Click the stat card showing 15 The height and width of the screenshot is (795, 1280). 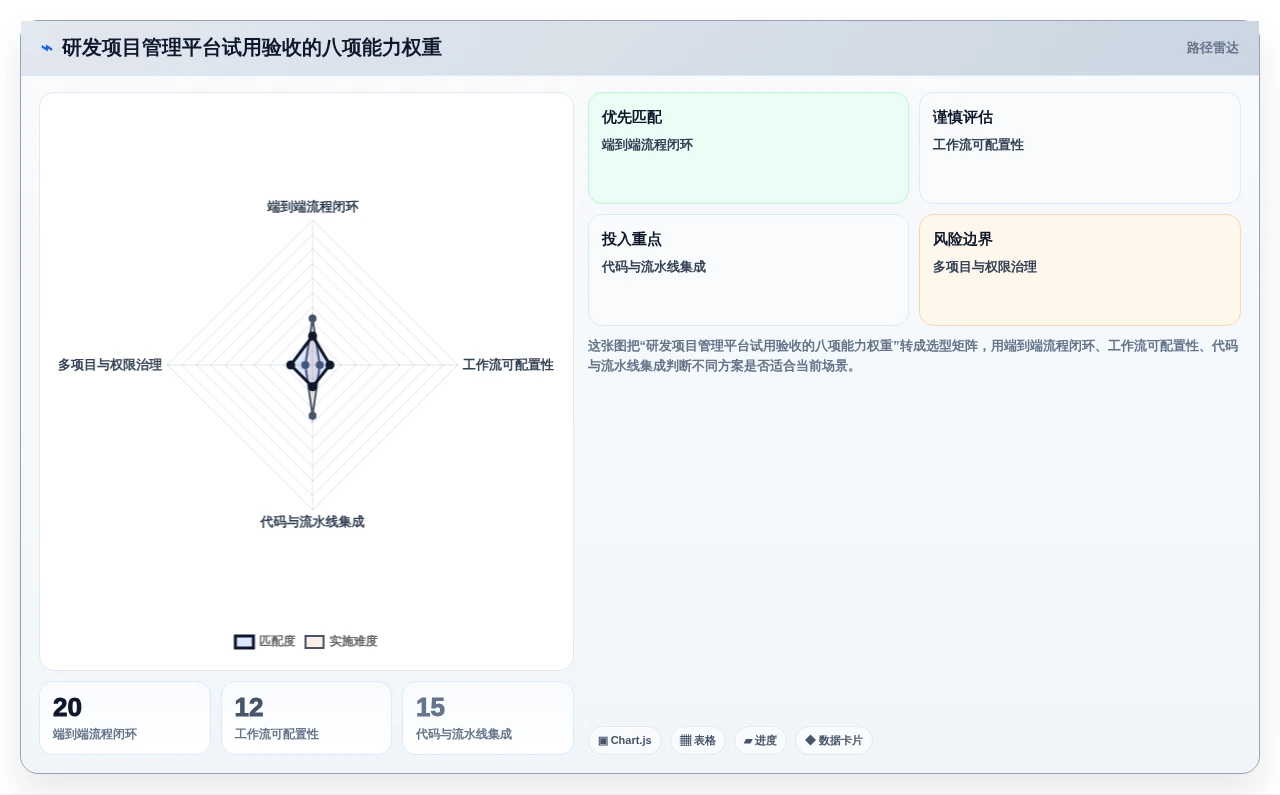click(x=488, y=718)
